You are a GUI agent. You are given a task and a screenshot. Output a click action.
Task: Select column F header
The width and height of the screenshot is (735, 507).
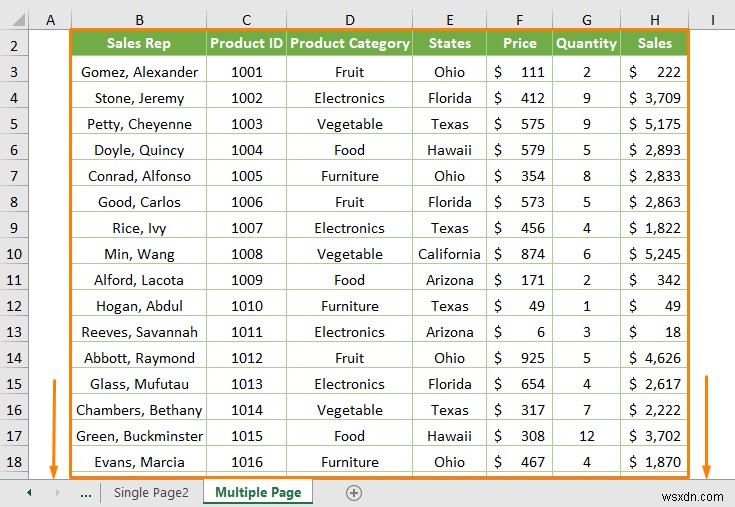click(520, 20)
